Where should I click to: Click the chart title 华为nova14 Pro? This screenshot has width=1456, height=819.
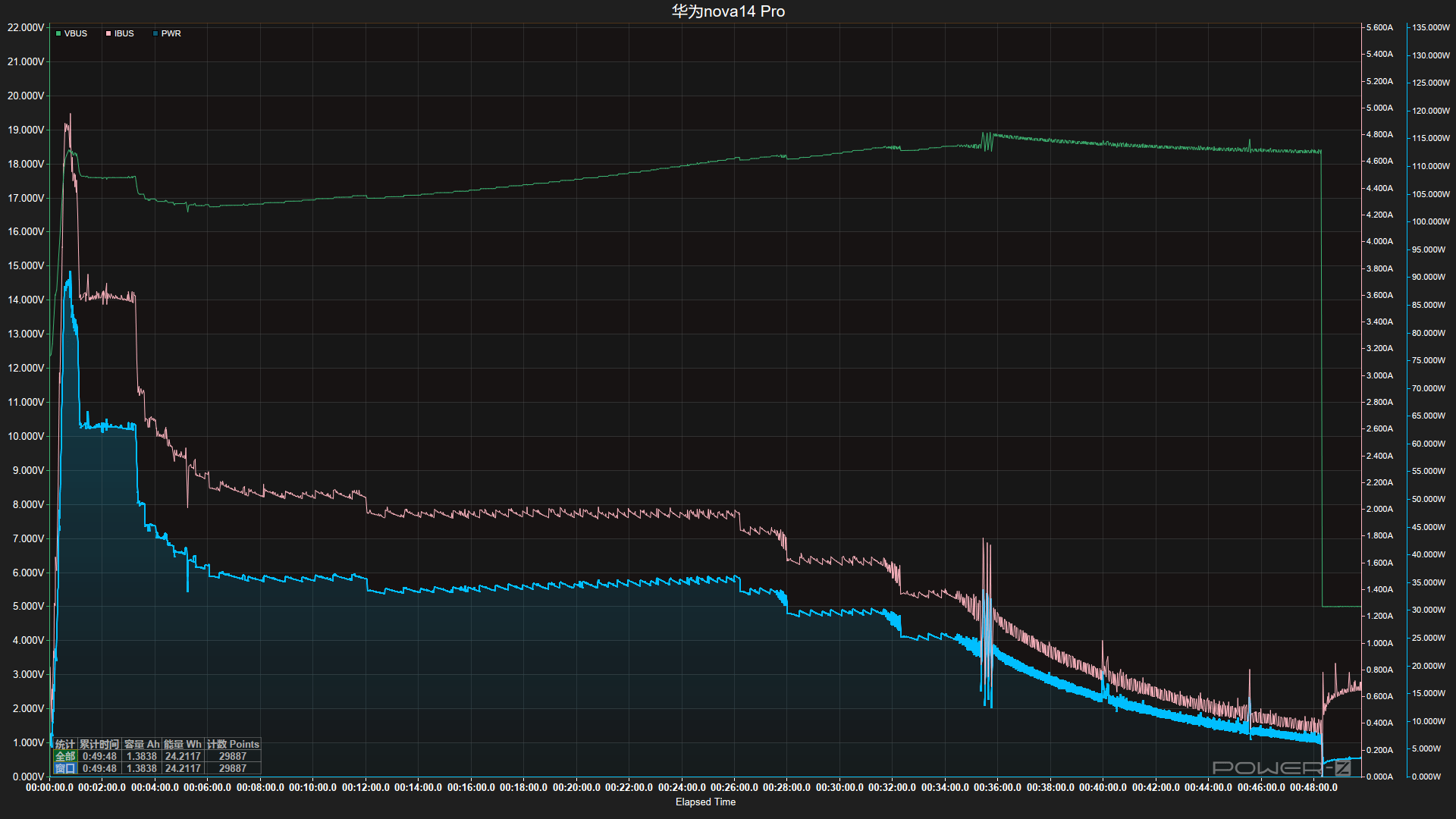click(728, 11)
